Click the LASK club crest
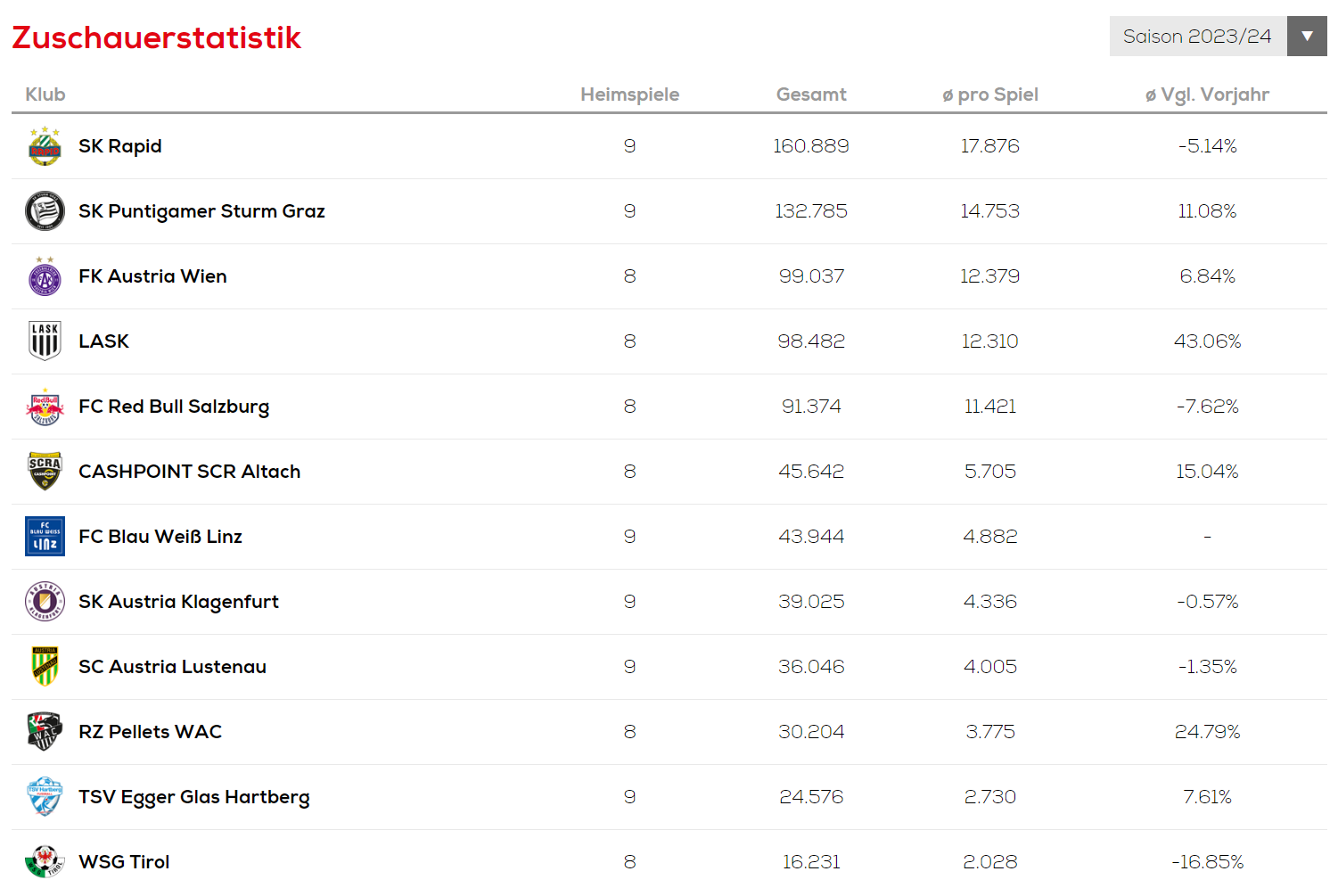Screen dimensions: 1338x896 pos(45,341)
